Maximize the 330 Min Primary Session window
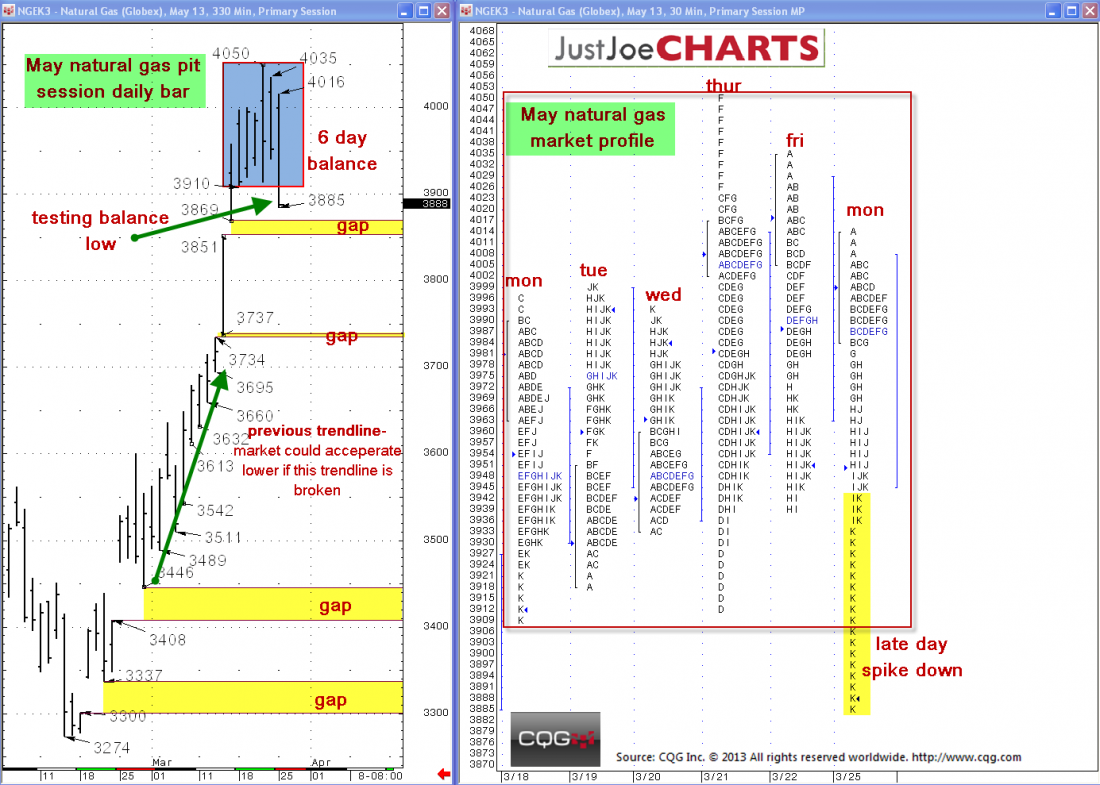 pos(423,9)
